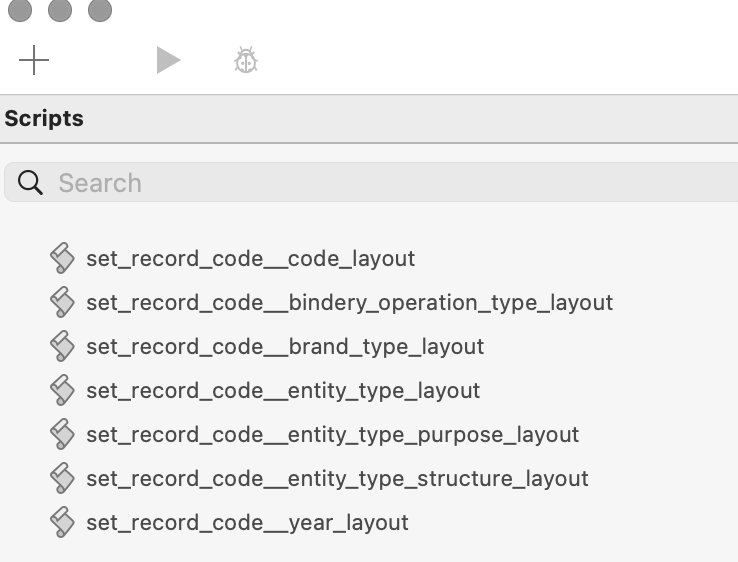Click the script icon beside entity_type_purpose_layout
Screen dimensions: 738x562
(x=62, y=434)
